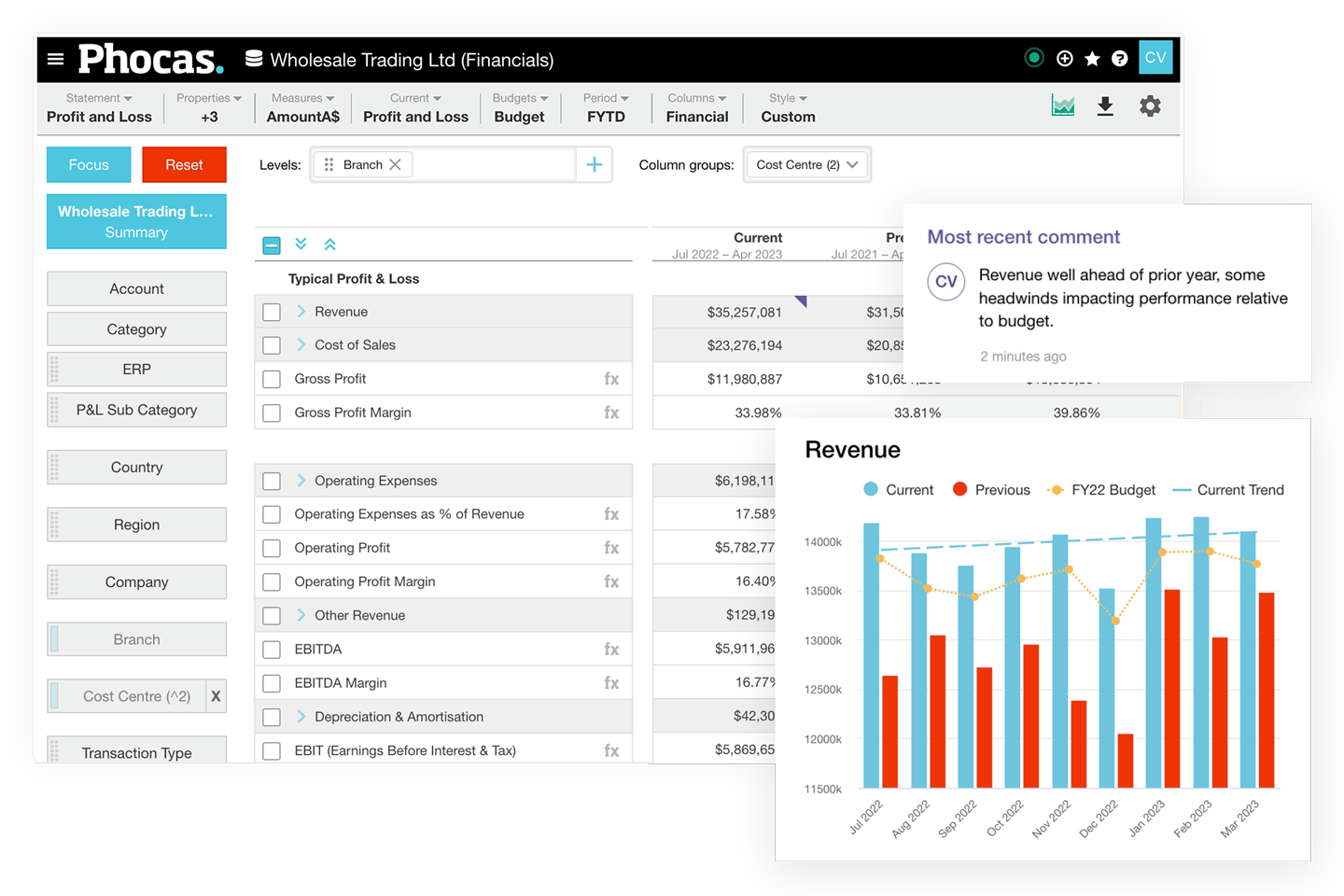Click the blue Current legend swatch on Revenue chart
This screenshot has height=896, width=1344.
coord(870,489)
